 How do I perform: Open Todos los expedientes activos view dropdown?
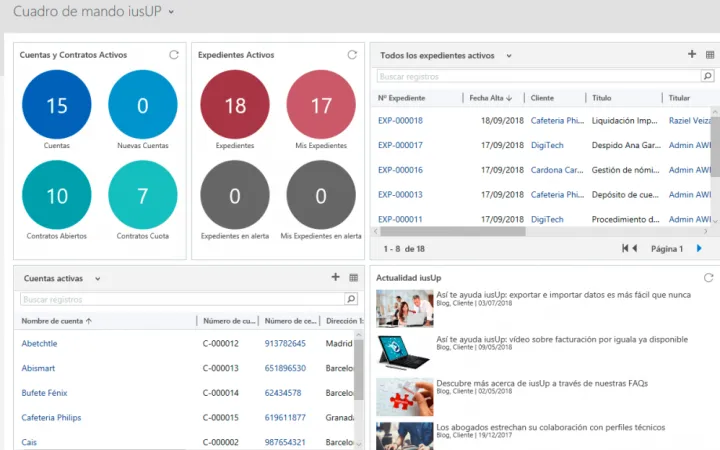(509, 56)
